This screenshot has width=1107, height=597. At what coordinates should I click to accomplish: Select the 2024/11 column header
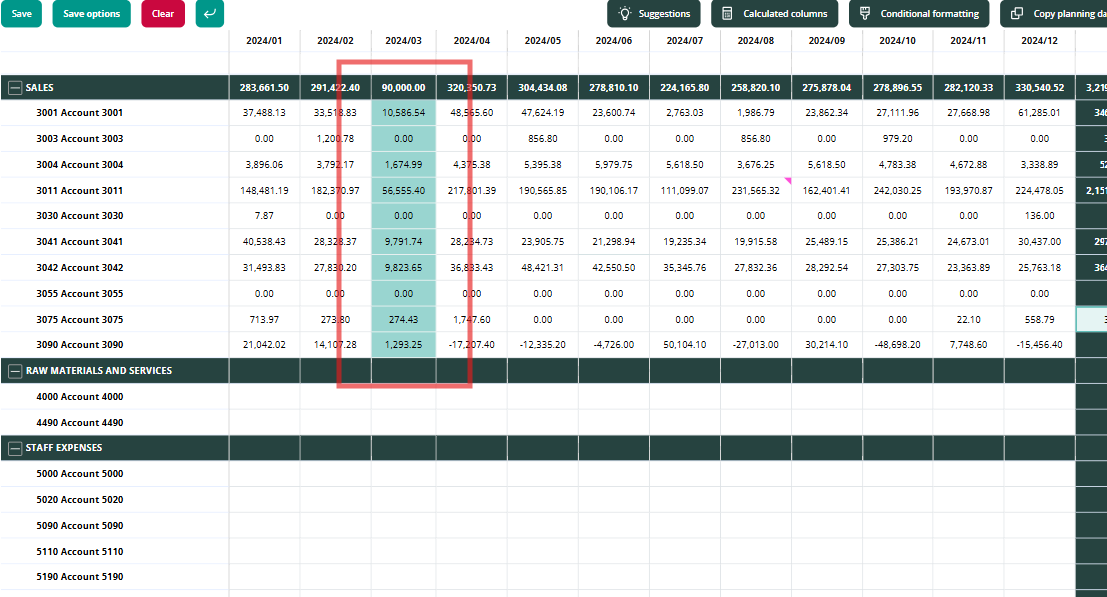point(968,41)
